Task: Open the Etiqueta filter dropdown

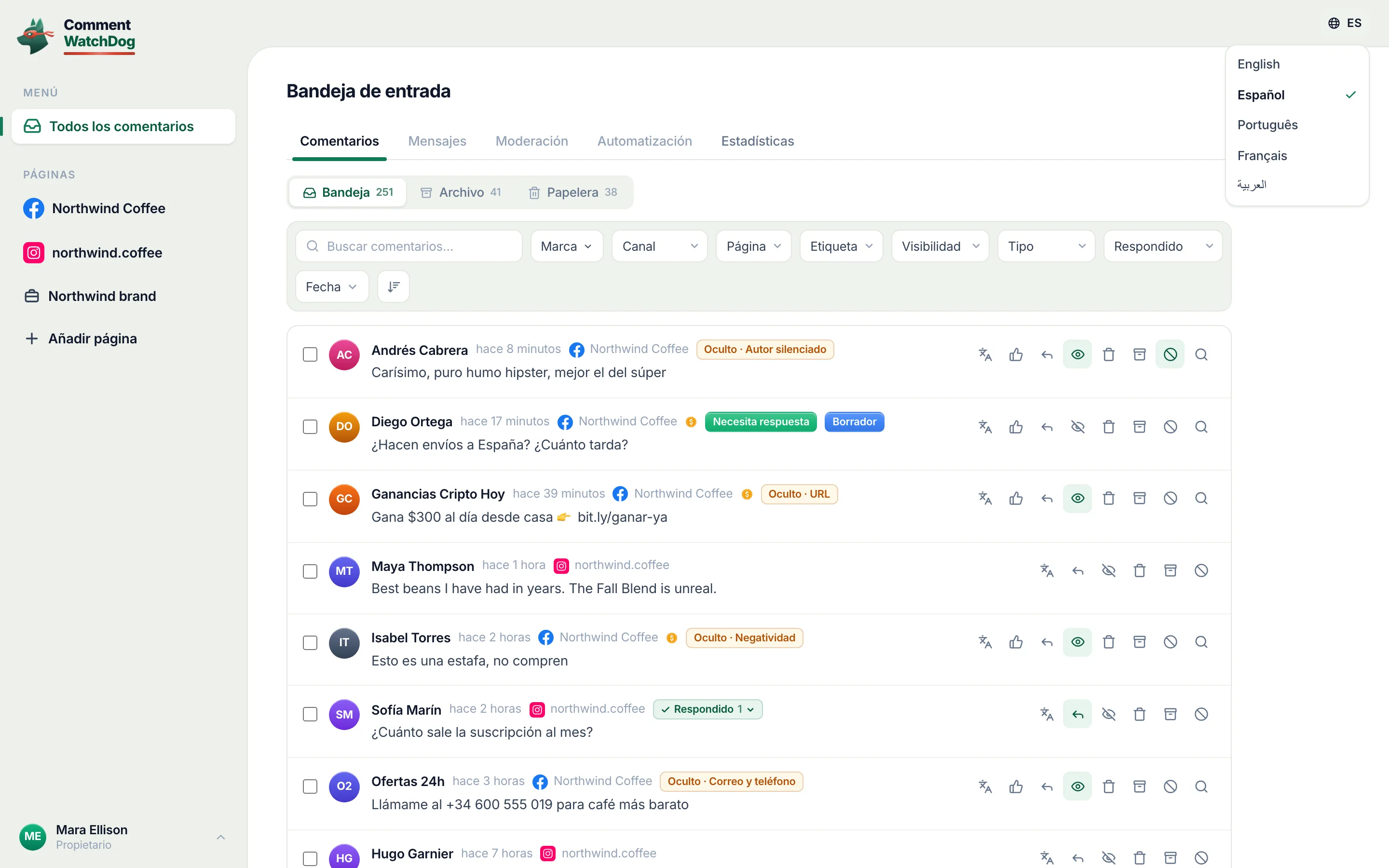Action: coord(841,246)
